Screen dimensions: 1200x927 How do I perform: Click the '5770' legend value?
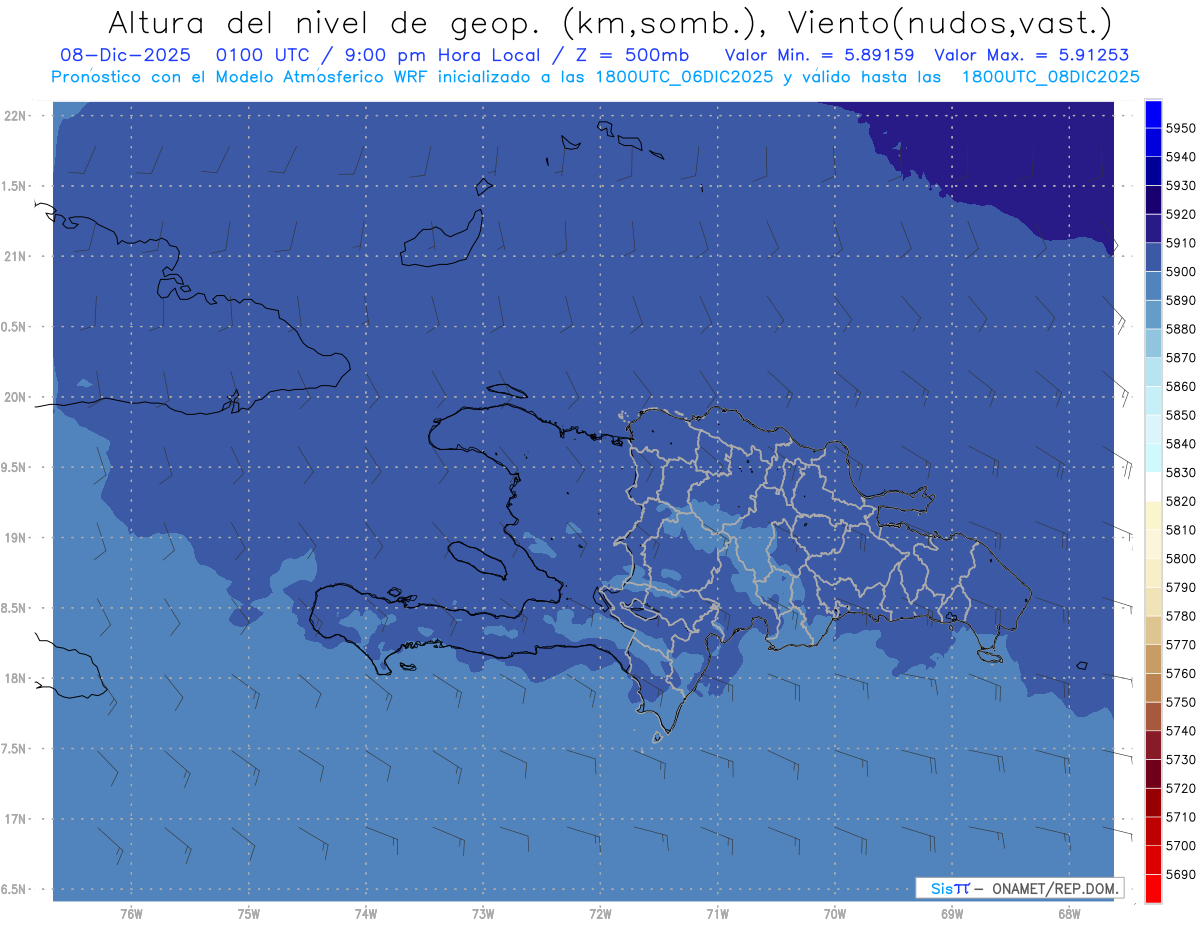tap(1181, 645)
